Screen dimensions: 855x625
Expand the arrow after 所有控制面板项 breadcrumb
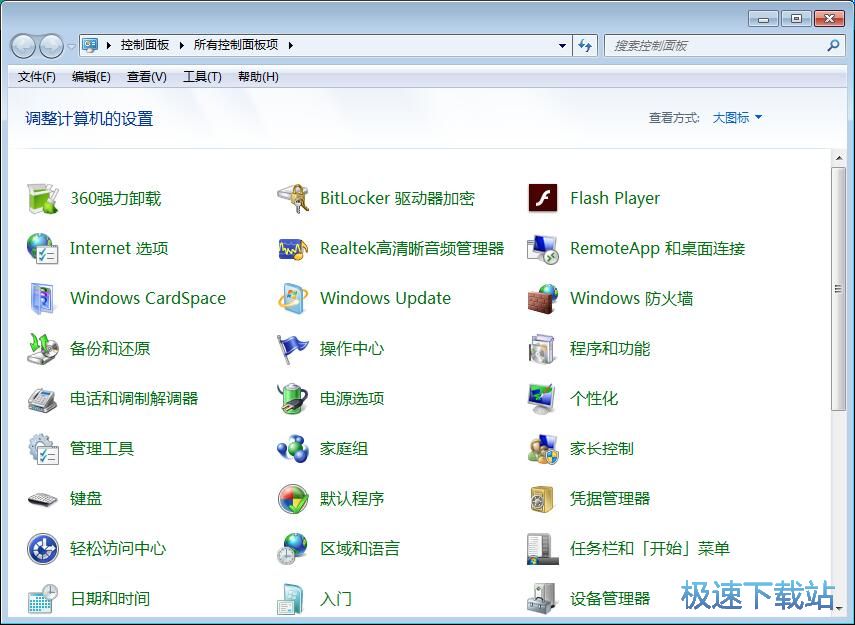pos(291,45)
